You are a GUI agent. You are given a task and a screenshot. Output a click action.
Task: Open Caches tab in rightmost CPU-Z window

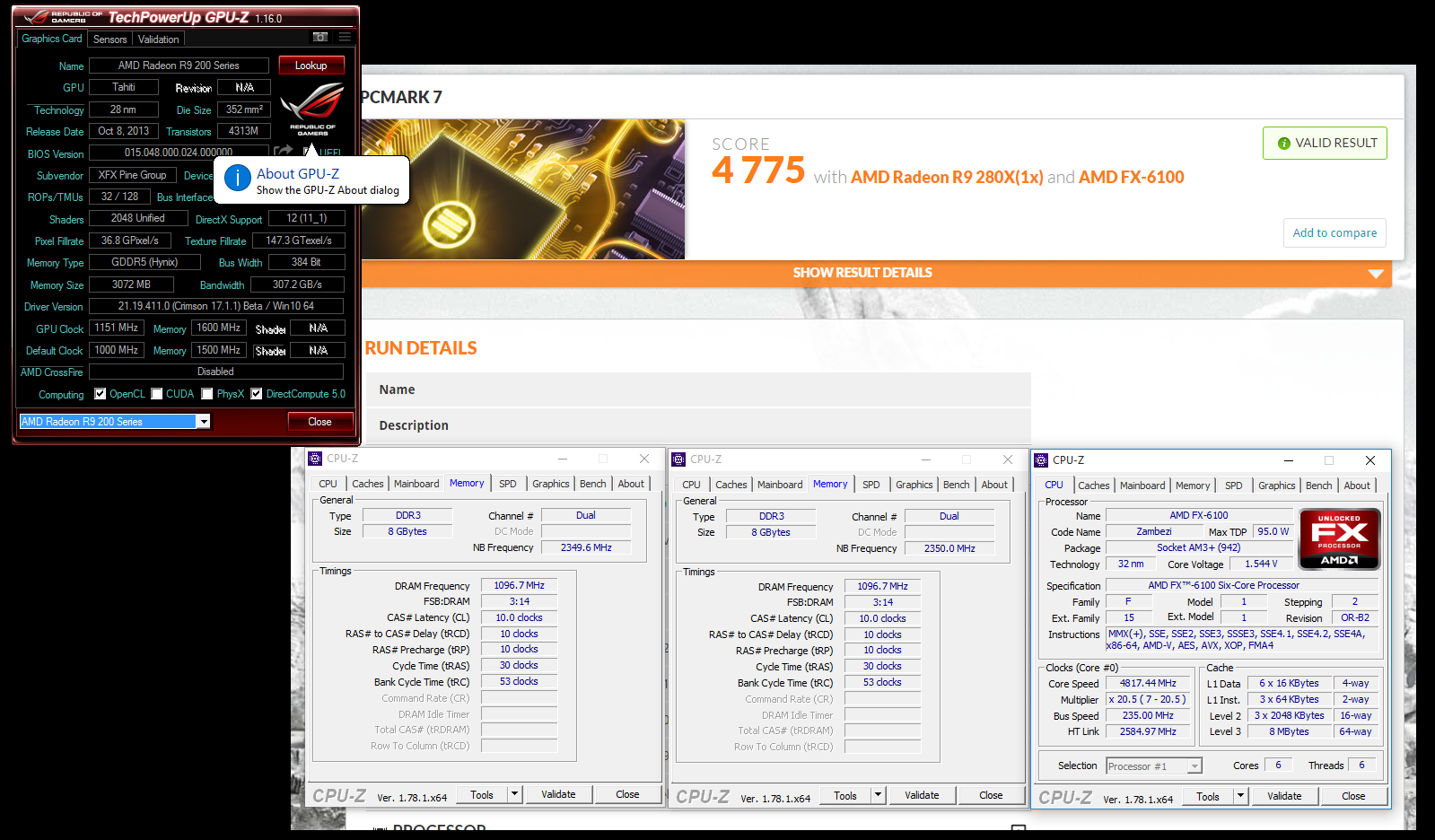coord(1093,486)
